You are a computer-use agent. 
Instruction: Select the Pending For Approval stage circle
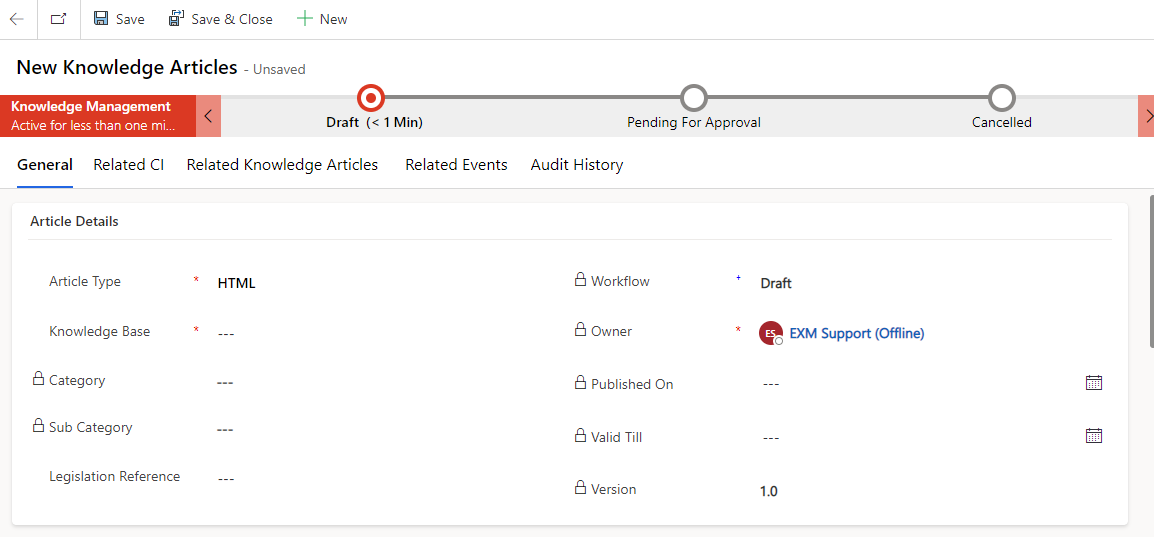[693, 97]
